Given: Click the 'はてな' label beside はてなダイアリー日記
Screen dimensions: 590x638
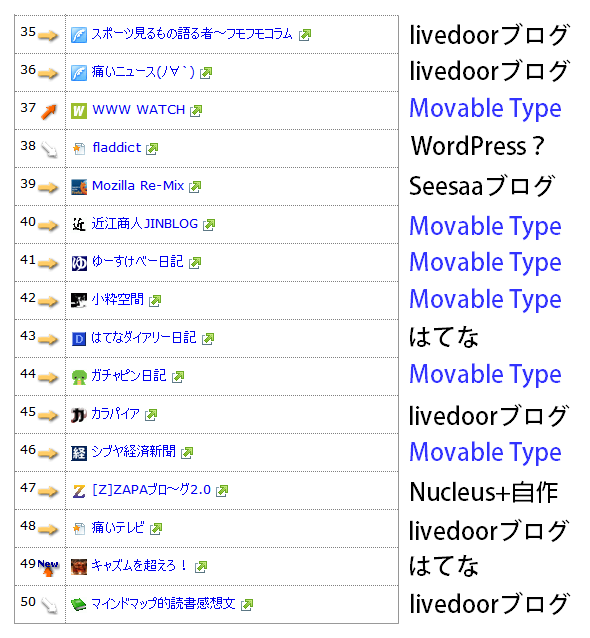Looking at the screenshot, I should click(x=444, y=338).
